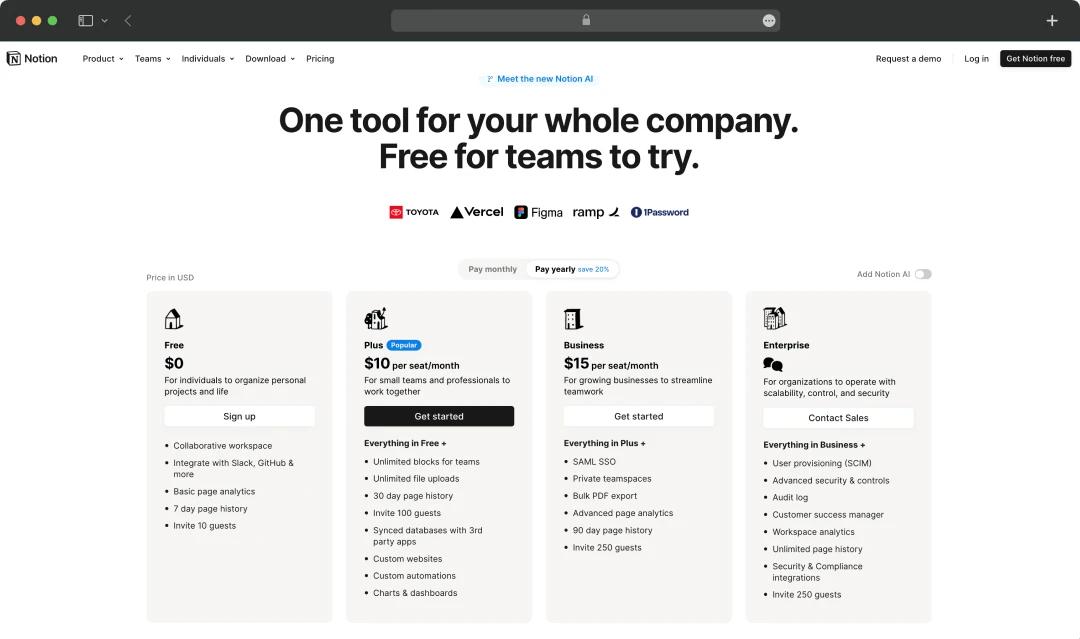Select the Pay yearly save 20% option
This screenshot has width=1080, height=639.
572,268
